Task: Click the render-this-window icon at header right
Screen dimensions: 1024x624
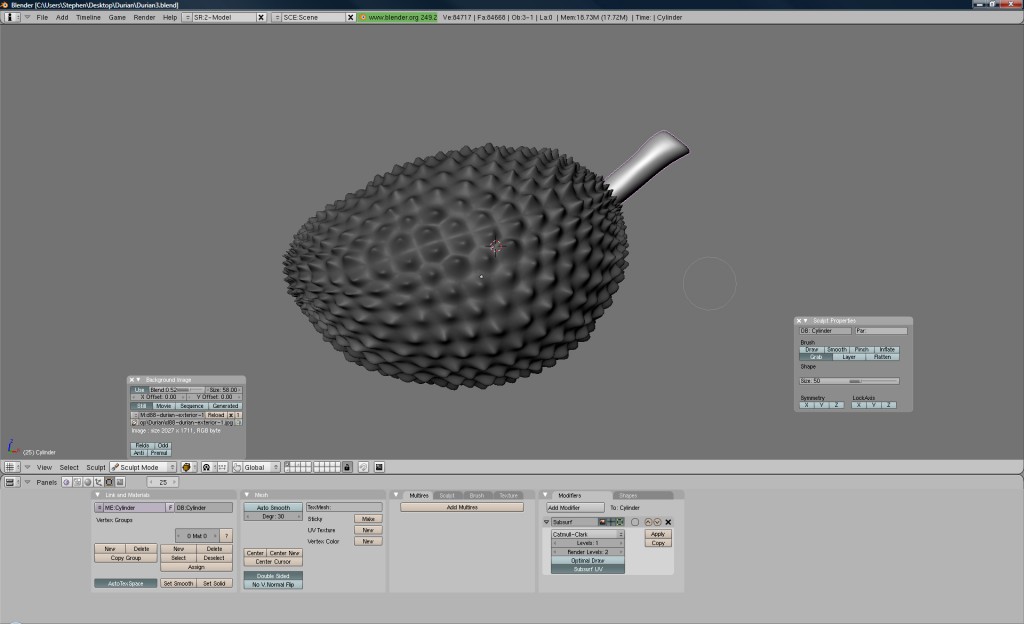Action: click(379, 467)
